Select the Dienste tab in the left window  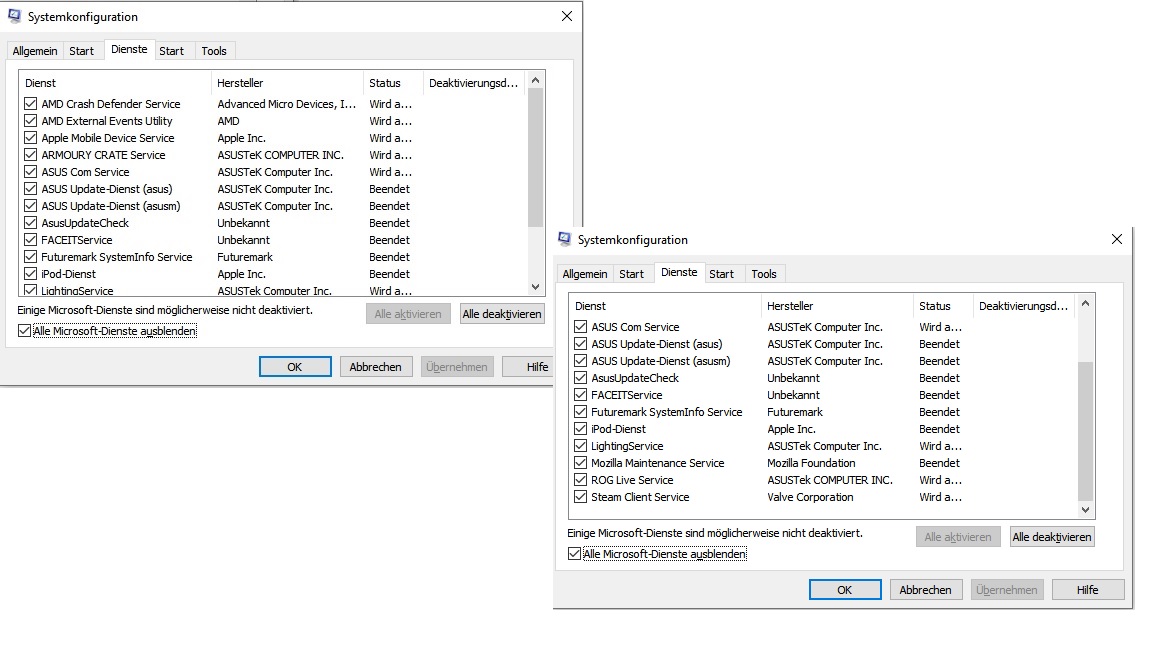129,49
